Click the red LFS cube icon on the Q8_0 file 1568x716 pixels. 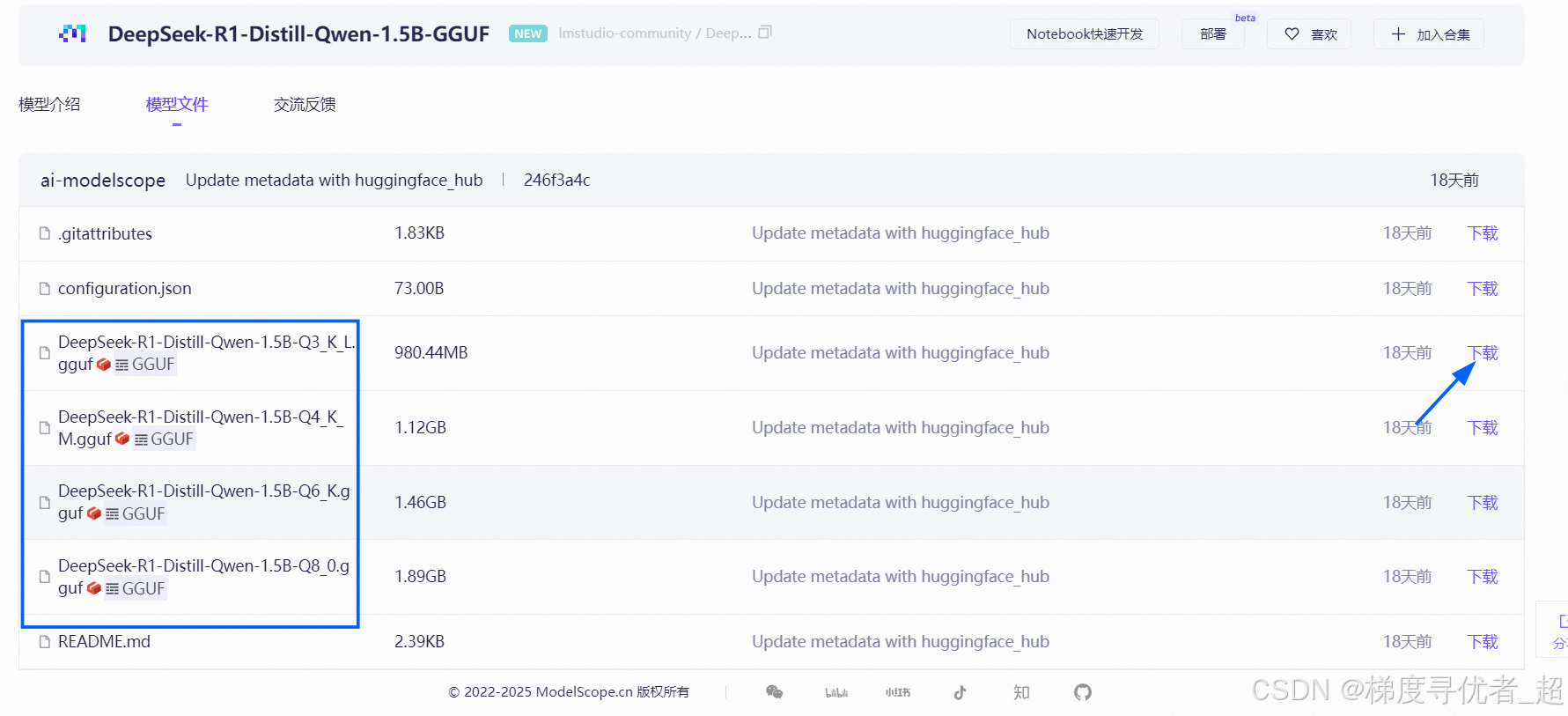click(x=94, y=588)
